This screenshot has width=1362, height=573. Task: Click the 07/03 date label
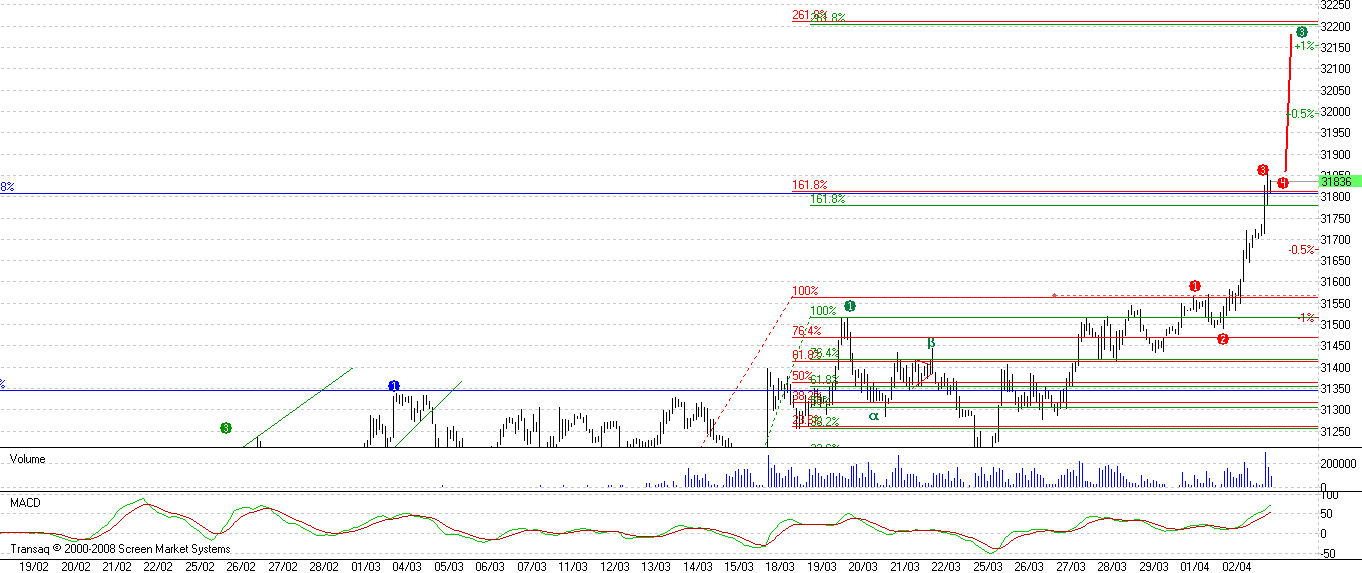[531, 565]
